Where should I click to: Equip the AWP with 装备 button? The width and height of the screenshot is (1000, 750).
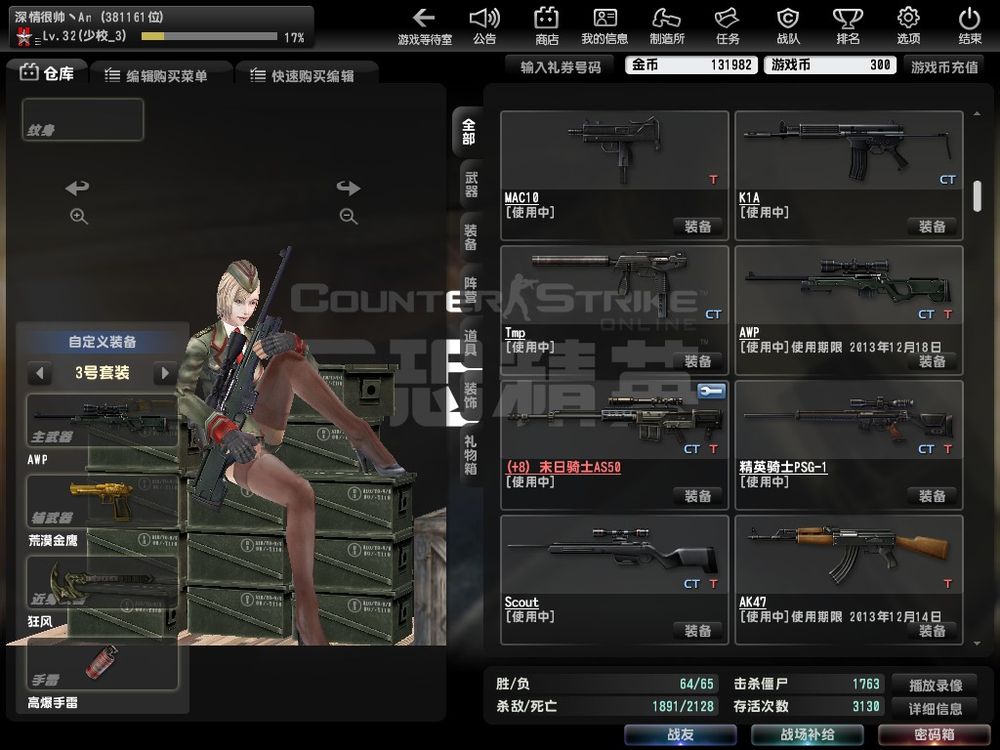click(932, 361)
